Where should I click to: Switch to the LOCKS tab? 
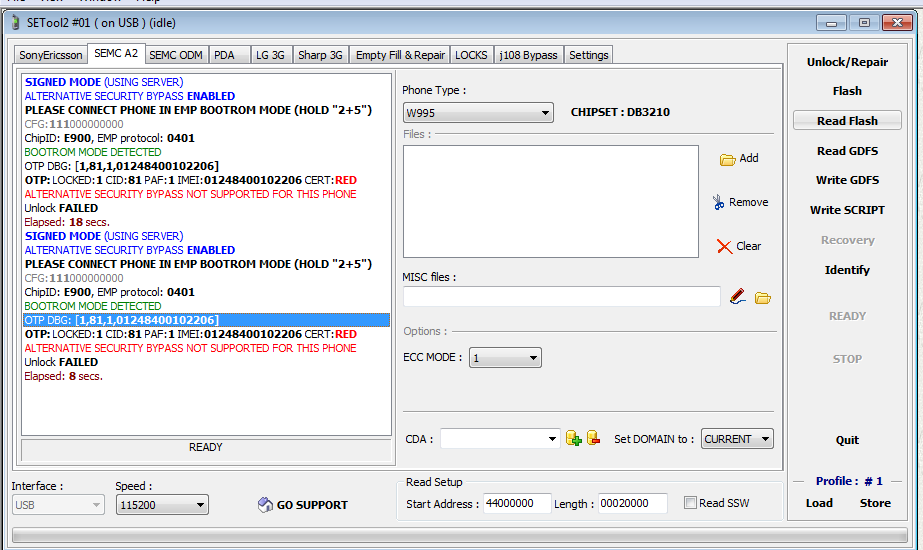(472, 55)
